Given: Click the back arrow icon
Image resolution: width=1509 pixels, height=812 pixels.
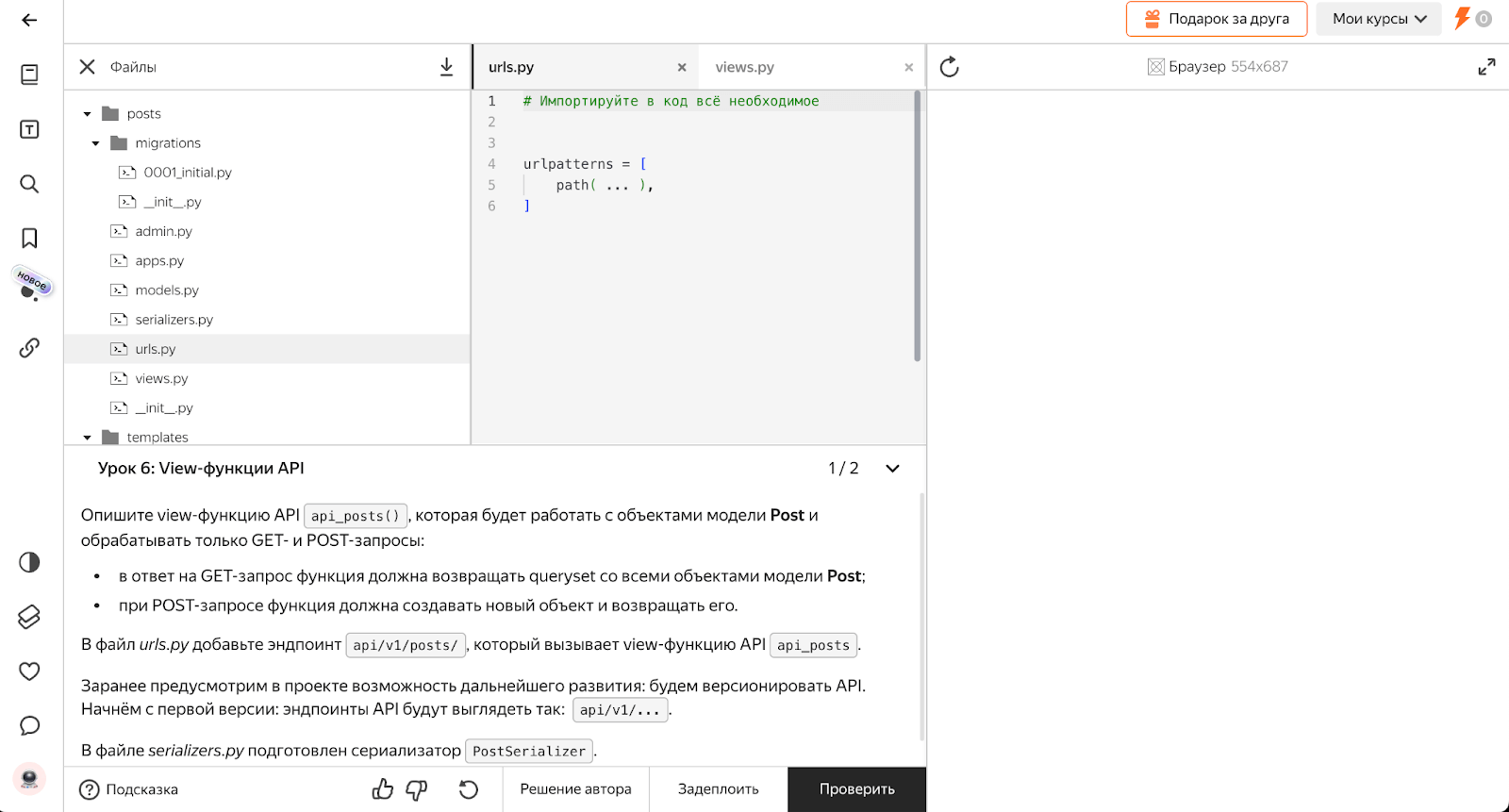Looking at the screenshot, I should [29, 20].
